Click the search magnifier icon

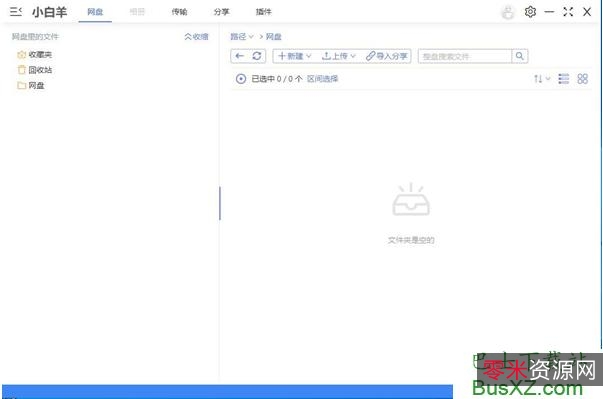point(520,56)
